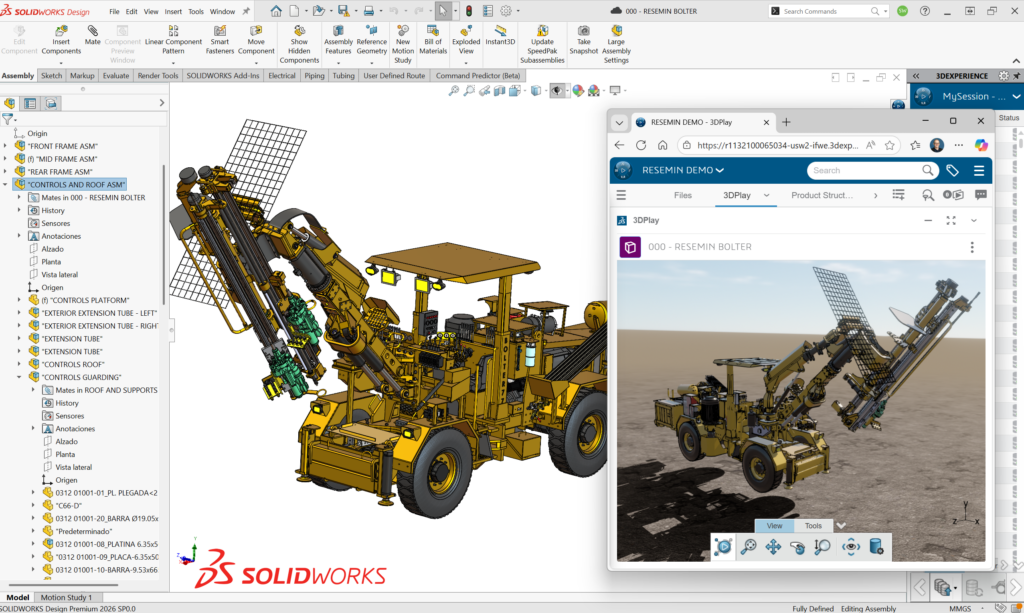This screenshot has height=613, width=1024.
Task: Select the Tools tab in the 3DPlay toolbar
Action: pos(813,526)
